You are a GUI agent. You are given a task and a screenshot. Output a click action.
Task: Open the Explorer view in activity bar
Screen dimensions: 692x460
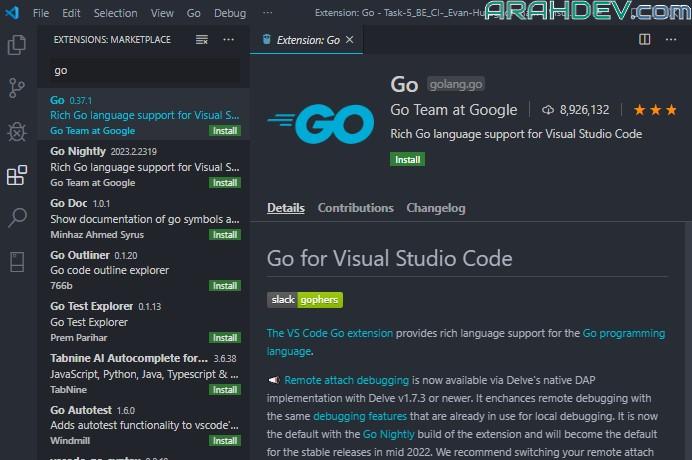tap(17, 45)
